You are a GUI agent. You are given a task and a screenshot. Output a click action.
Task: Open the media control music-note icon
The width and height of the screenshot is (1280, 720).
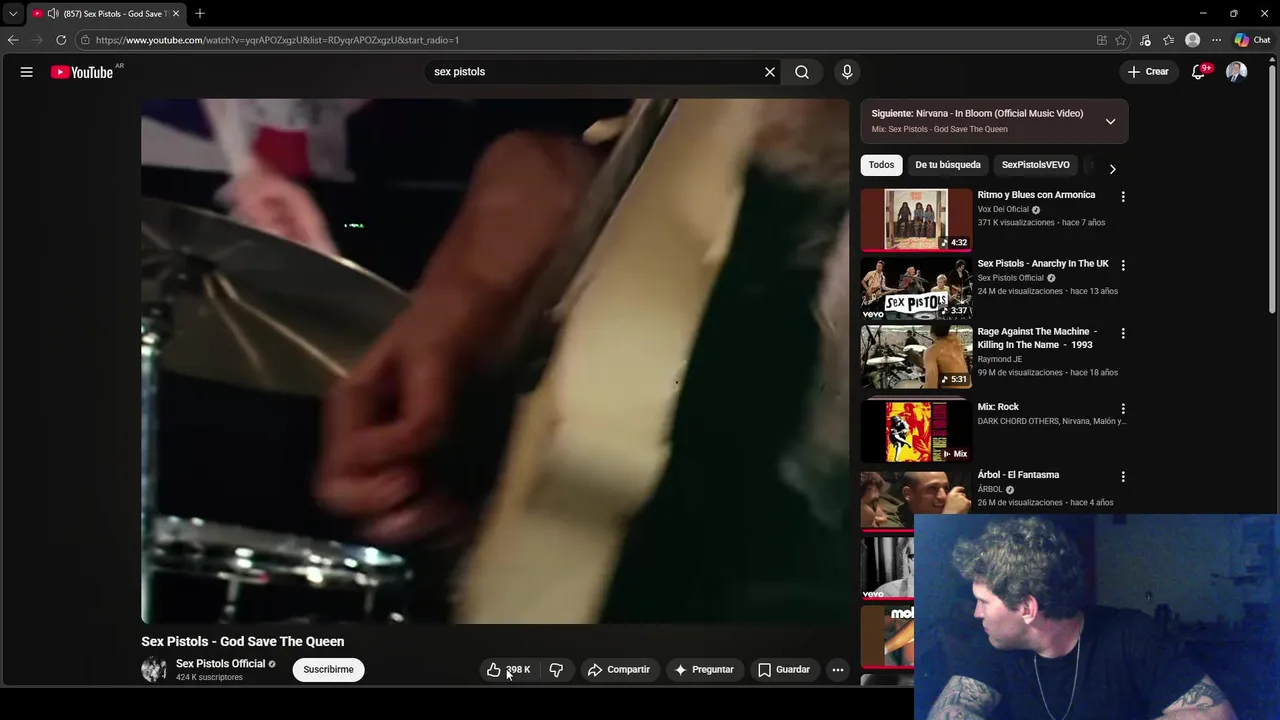(1145, 40)
